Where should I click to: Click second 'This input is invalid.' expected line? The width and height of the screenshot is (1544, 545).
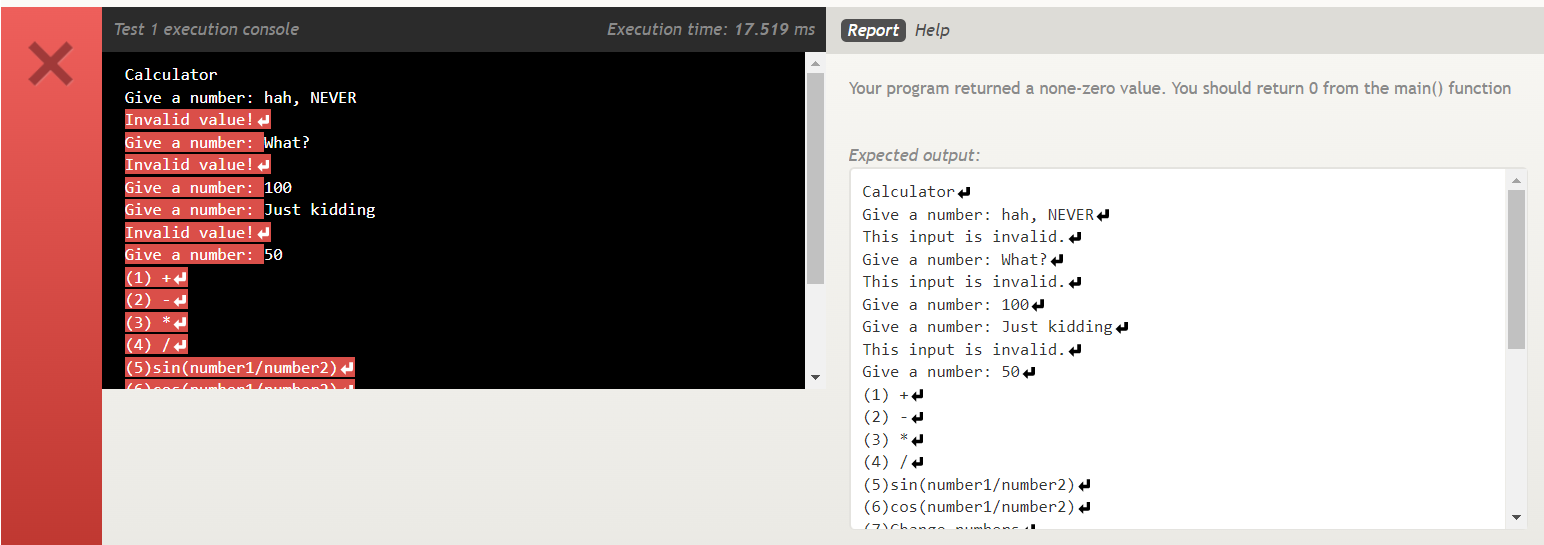[972, 281]
